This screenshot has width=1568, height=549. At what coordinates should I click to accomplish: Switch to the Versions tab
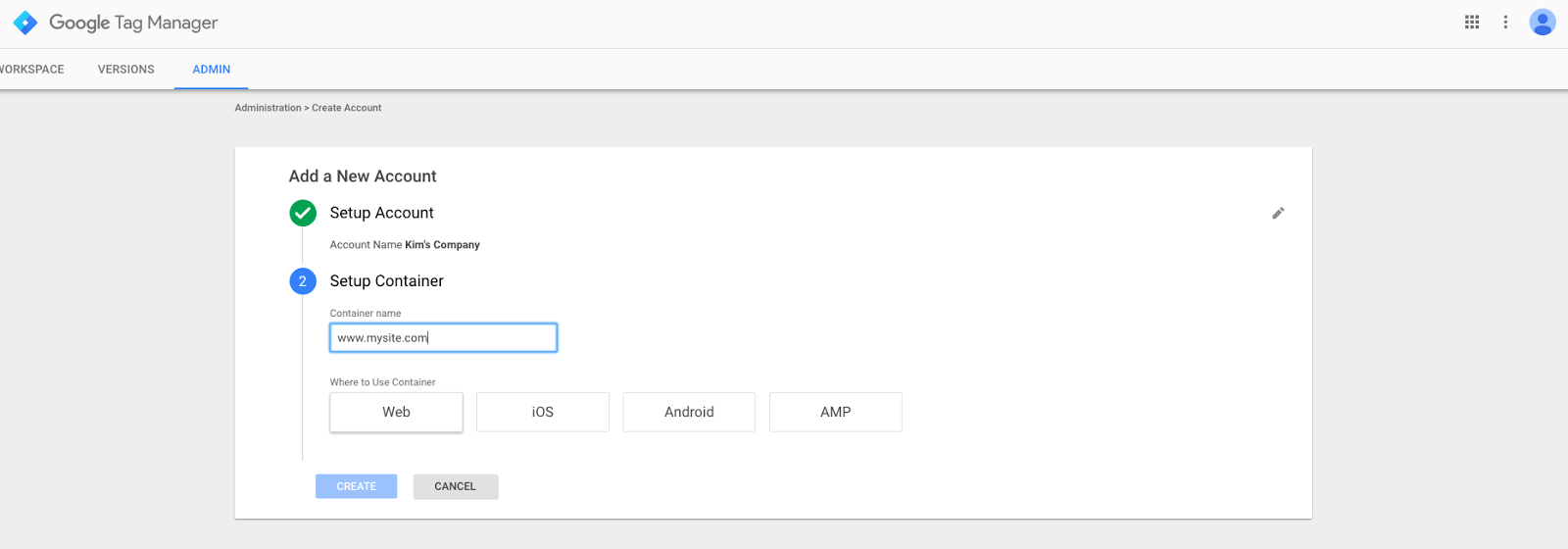pos(126,70)
